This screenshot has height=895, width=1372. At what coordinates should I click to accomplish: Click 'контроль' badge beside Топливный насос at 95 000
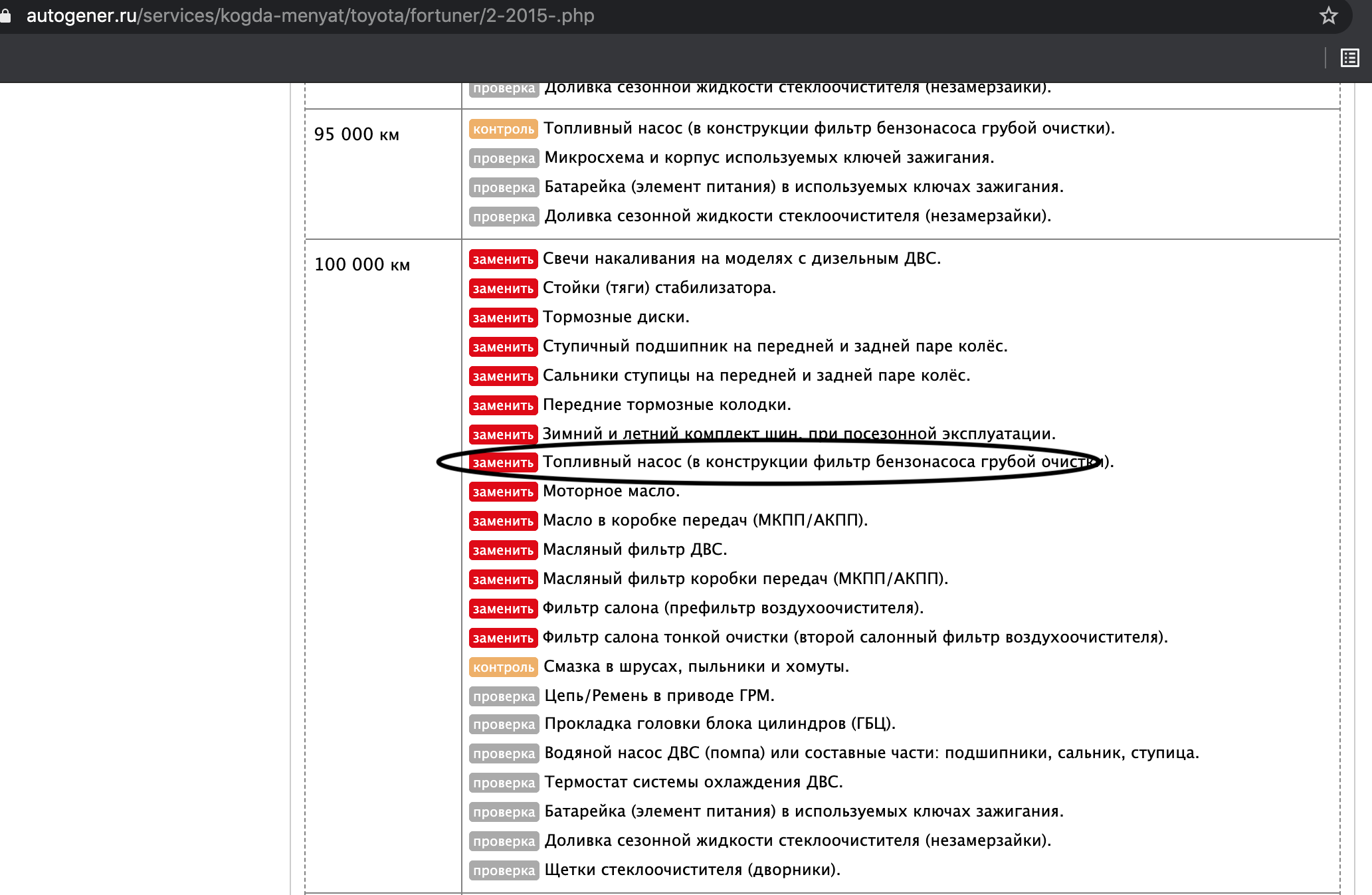(503, 129)
